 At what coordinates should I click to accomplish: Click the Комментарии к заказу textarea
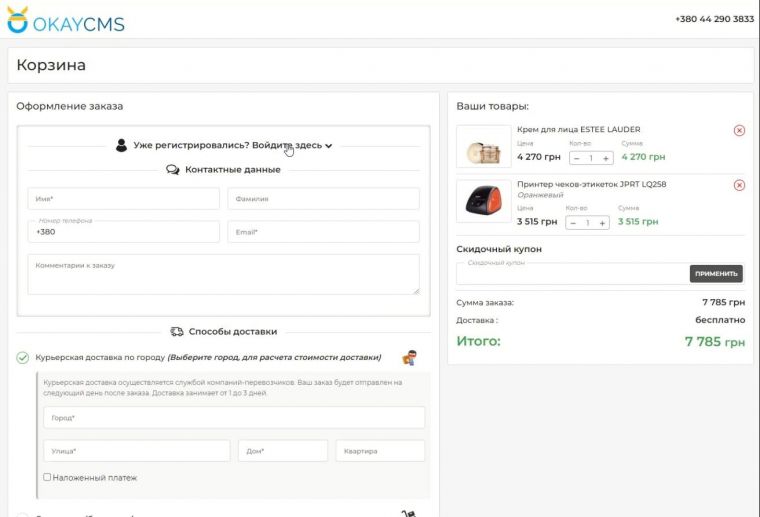223,274
